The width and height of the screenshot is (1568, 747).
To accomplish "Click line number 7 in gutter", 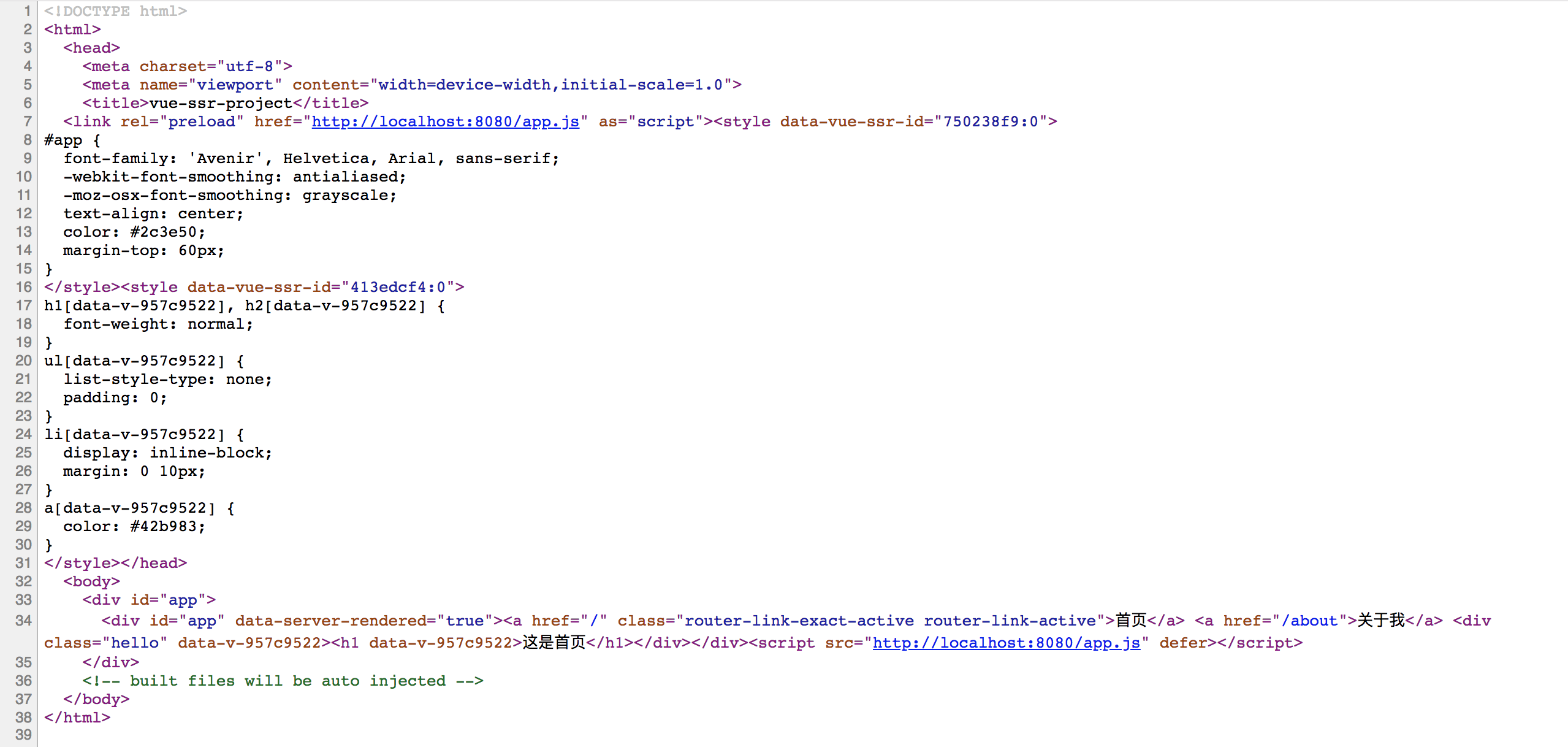I will pyautogui.click(x=27, y=121).
